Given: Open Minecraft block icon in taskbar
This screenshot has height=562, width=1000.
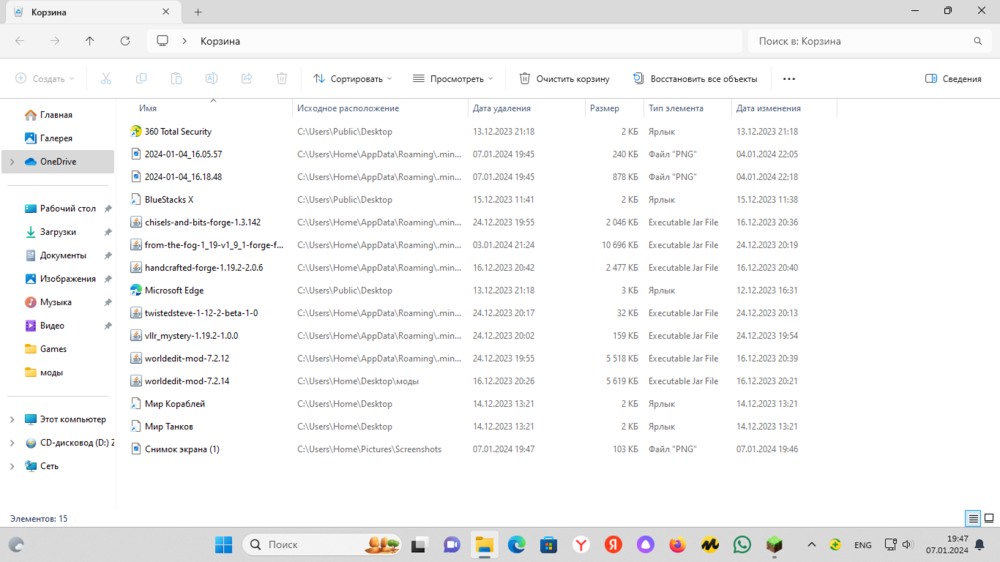Looking at the screenshot, I should point(774,545).
